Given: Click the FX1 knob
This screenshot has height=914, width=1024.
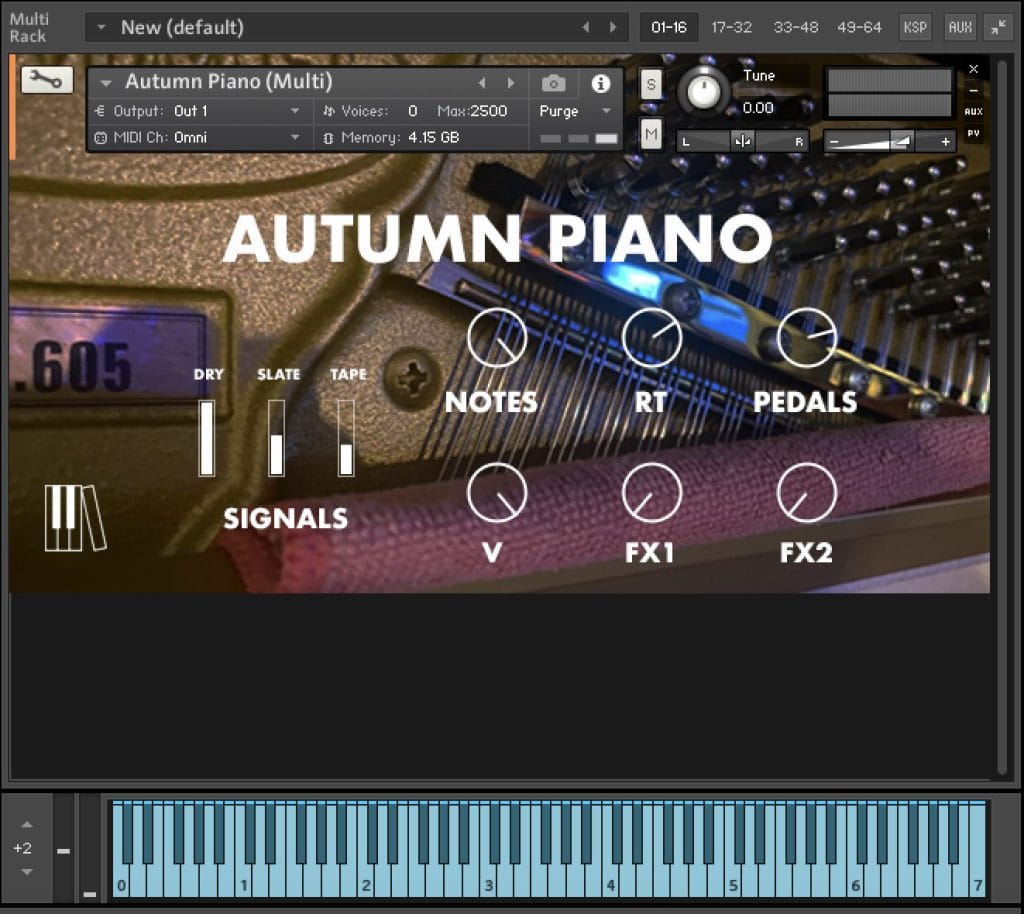Looking at the screenshot, I should (651, 493).
